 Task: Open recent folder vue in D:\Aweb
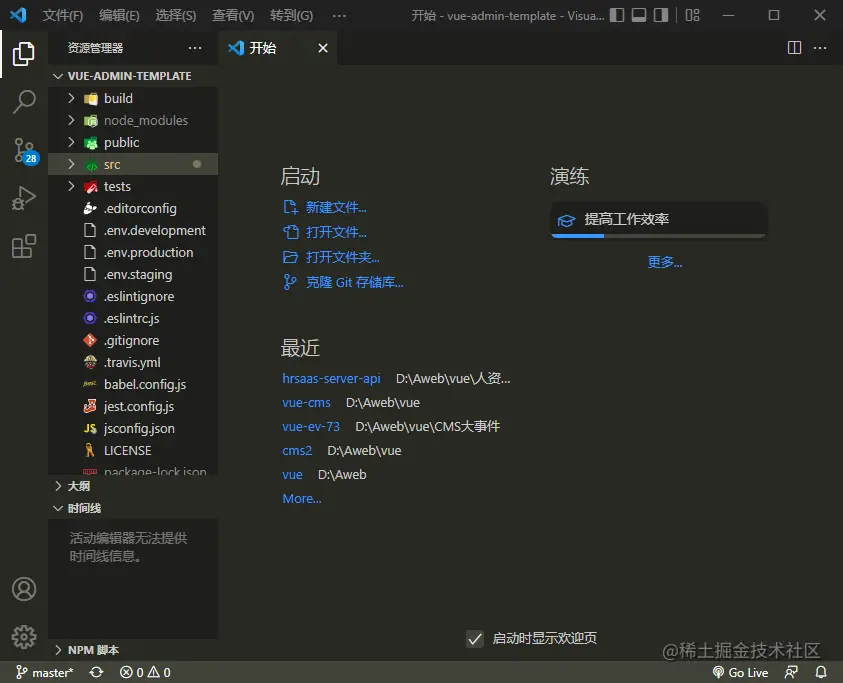click(292, 474)
